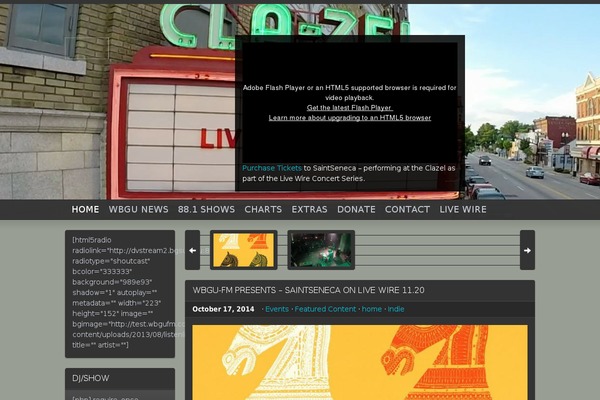Screen dimensions: 600x400
Task: Click the October 17, 2014 post date
Action: tap(223, 309)
